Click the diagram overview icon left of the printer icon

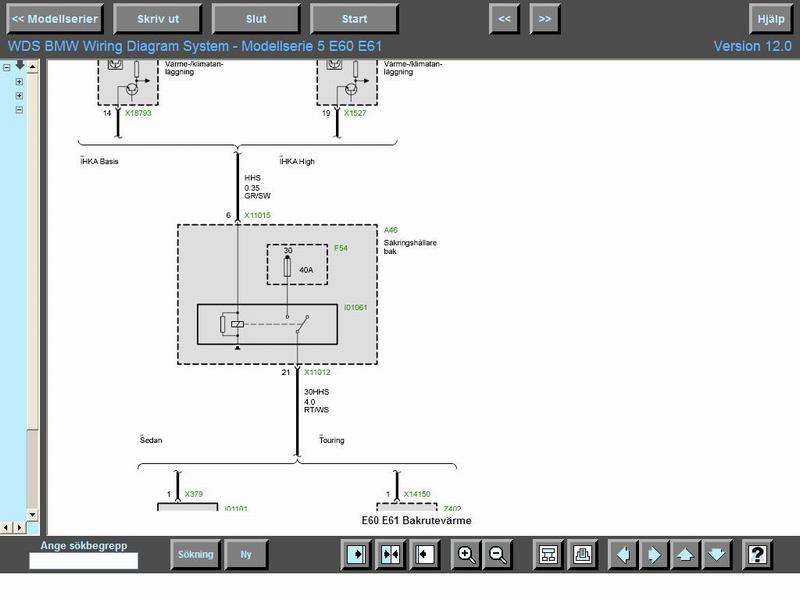548,554
